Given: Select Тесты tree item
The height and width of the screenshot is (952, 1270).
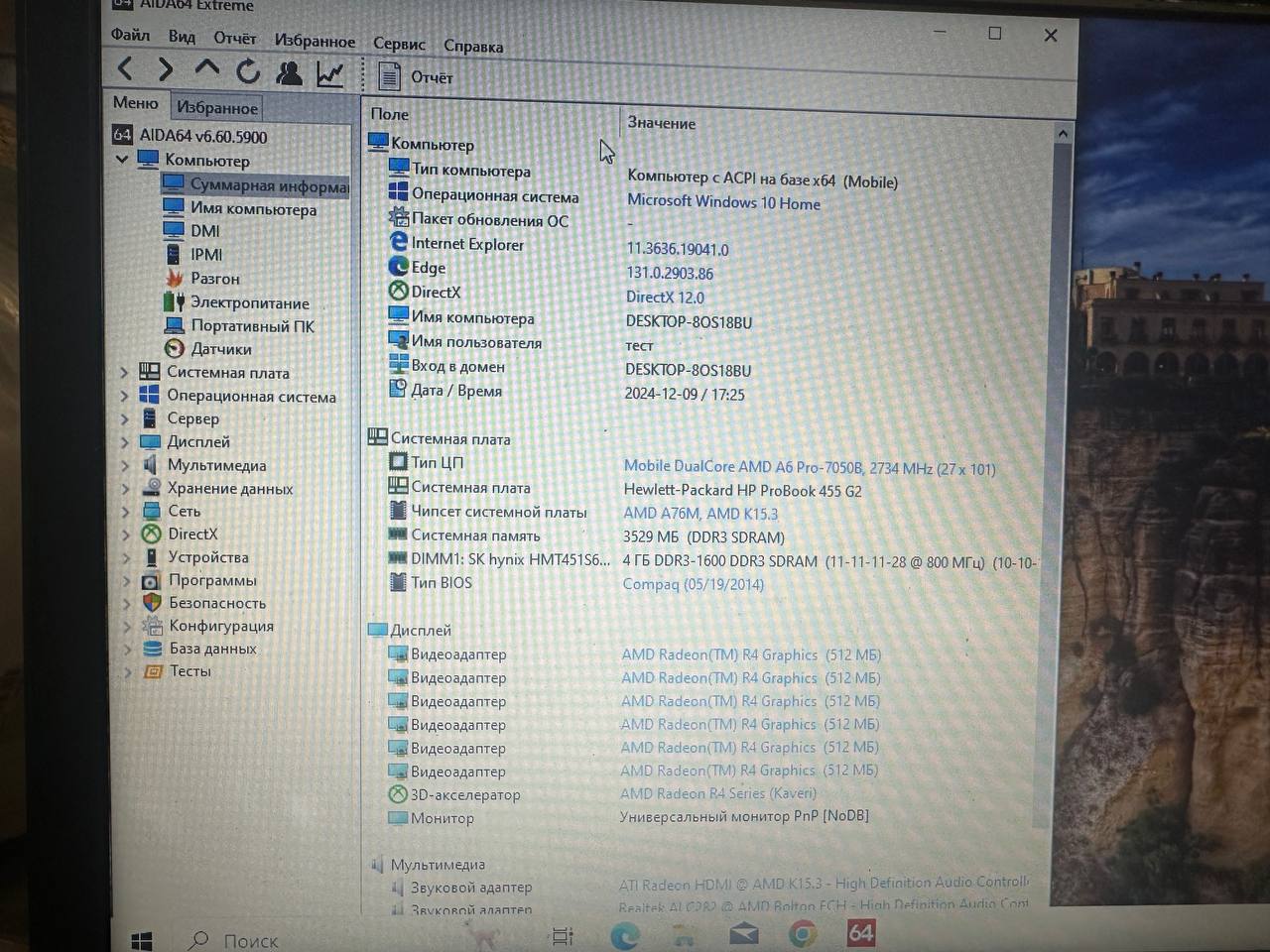Looking at the screenshot, I should [178, 671].
